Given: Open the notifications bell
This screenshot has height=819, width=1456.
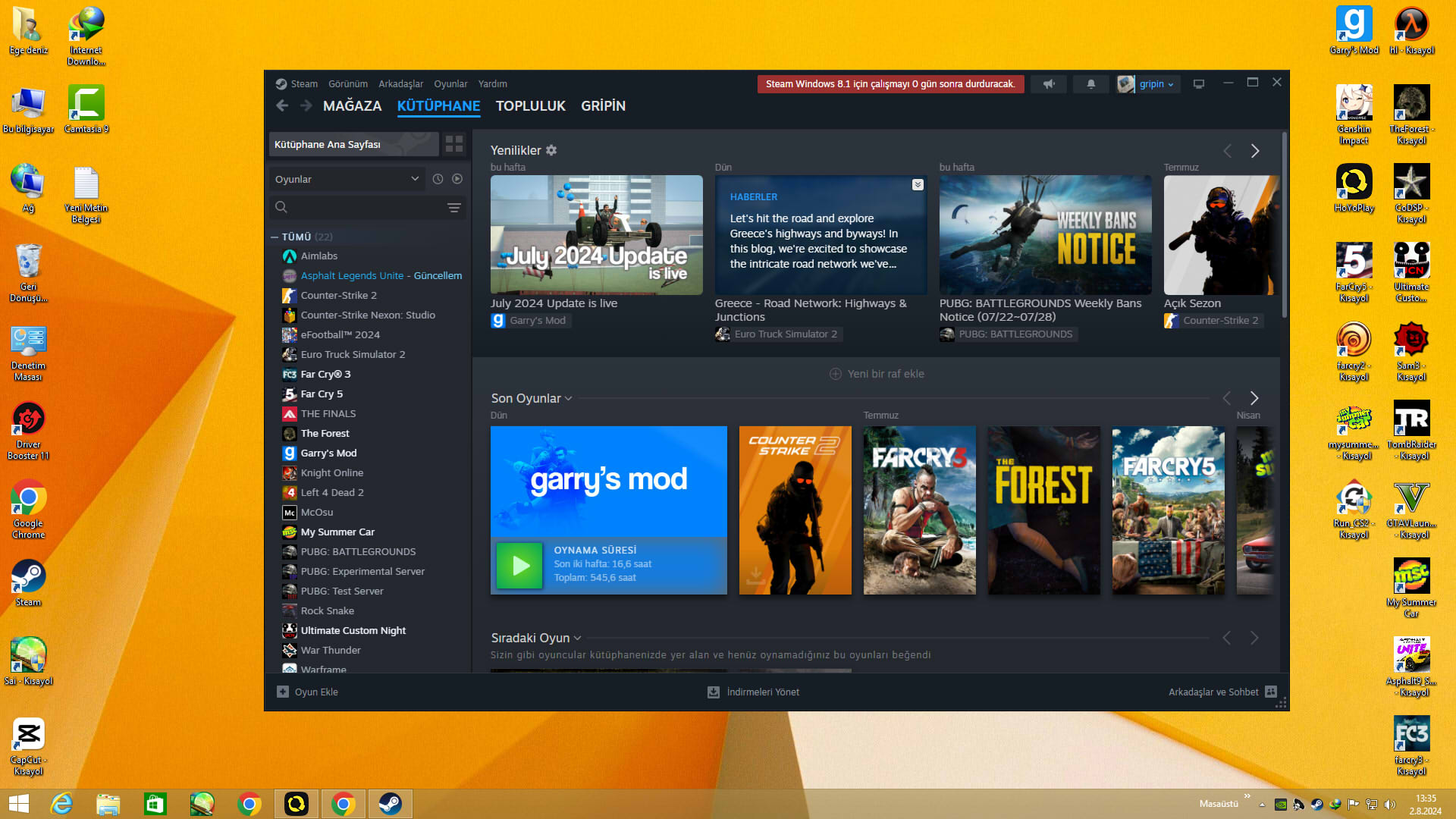Looking at the screenshot, I should [1090, 84].
